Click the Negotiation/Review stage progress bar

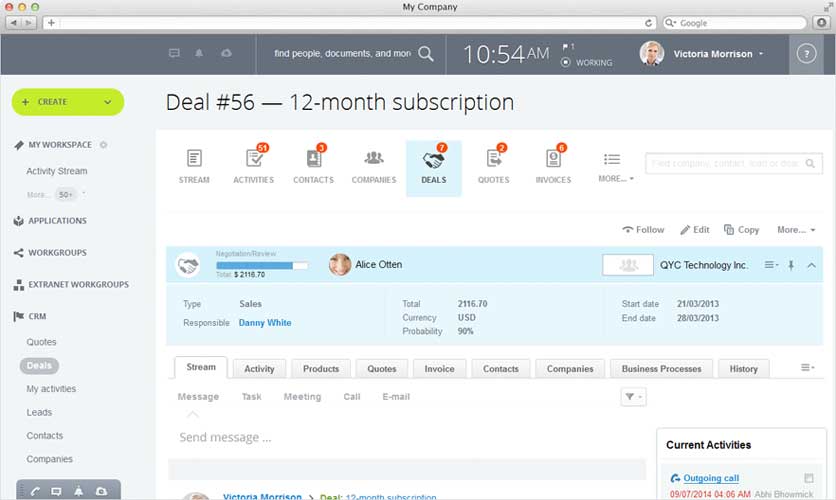(x=262, y=266)
